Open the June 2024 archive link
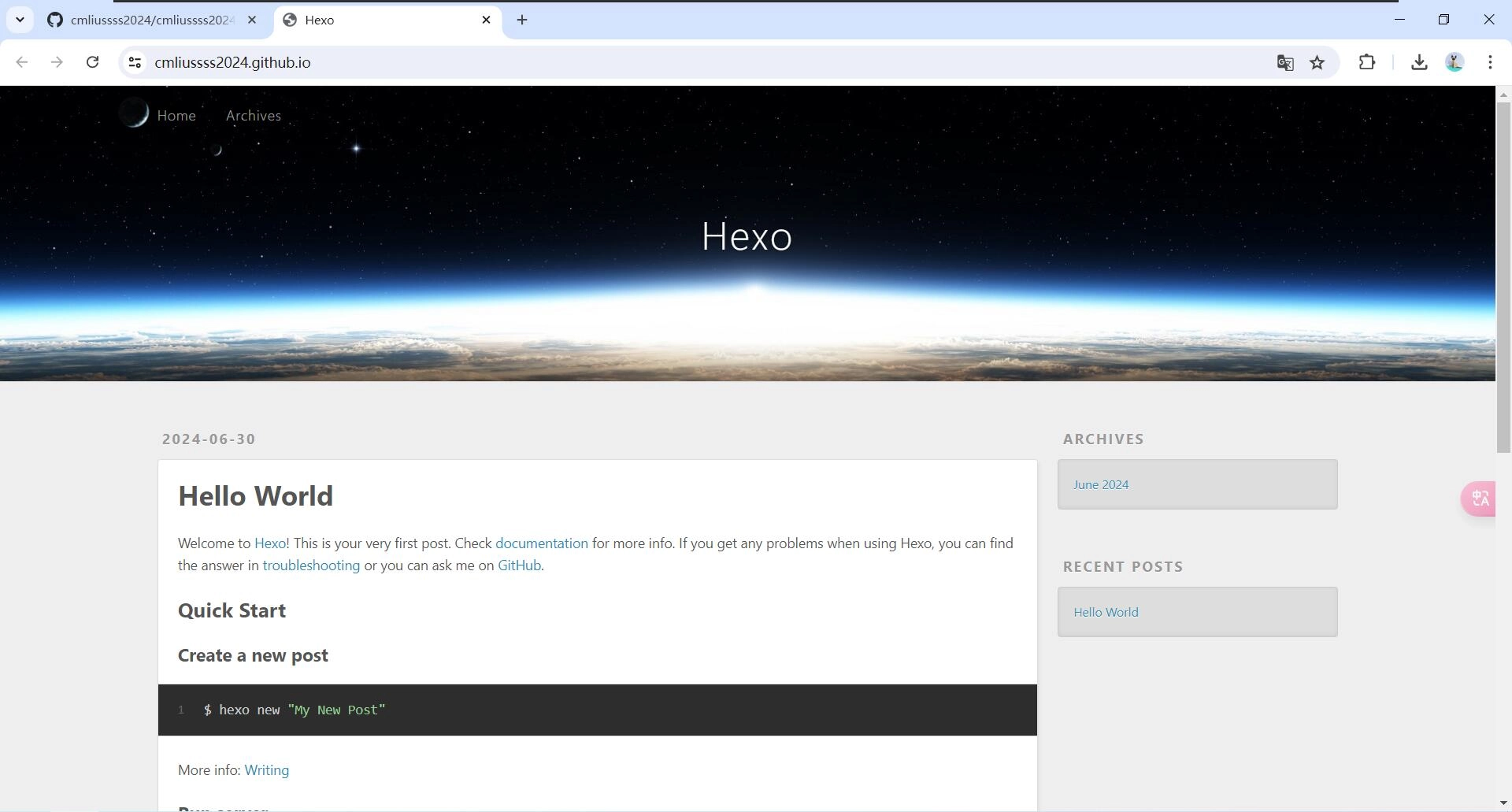This screenshot has width=1512, height=812. pos(1100,484)
